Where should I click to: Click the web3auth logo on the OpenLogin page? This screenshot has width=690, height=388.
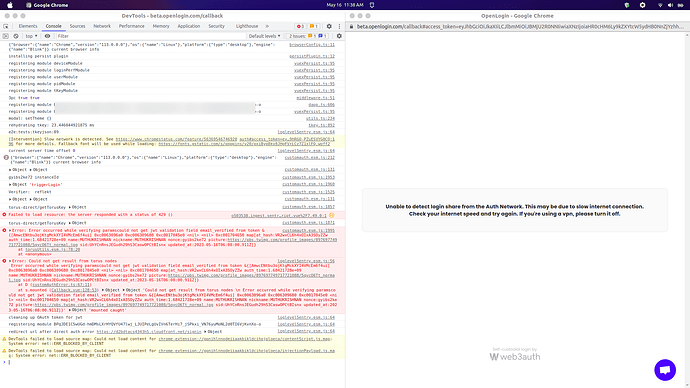(x=515, y=357)
